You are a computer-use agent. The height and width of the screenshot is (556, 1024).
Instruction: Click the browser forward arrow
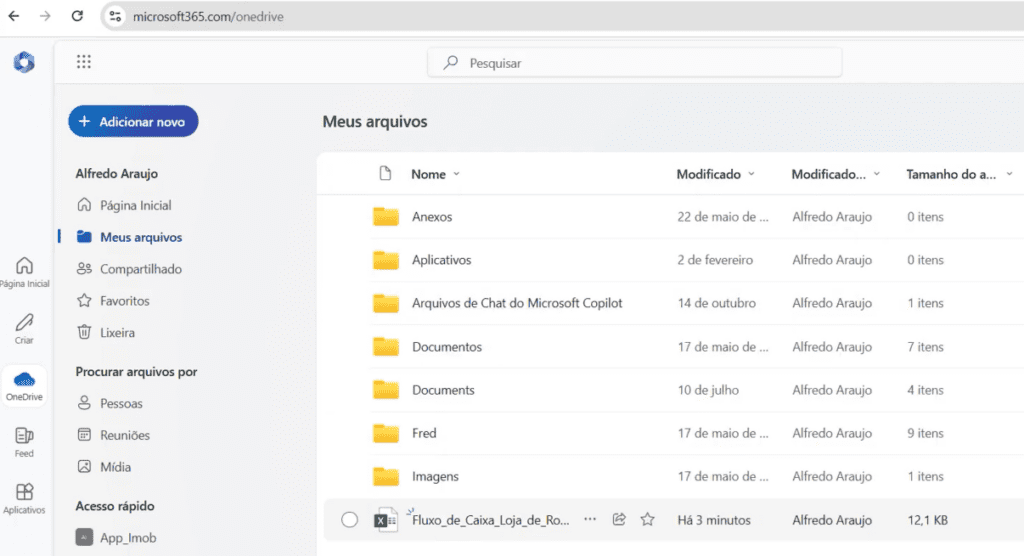[x=45, y=16]
